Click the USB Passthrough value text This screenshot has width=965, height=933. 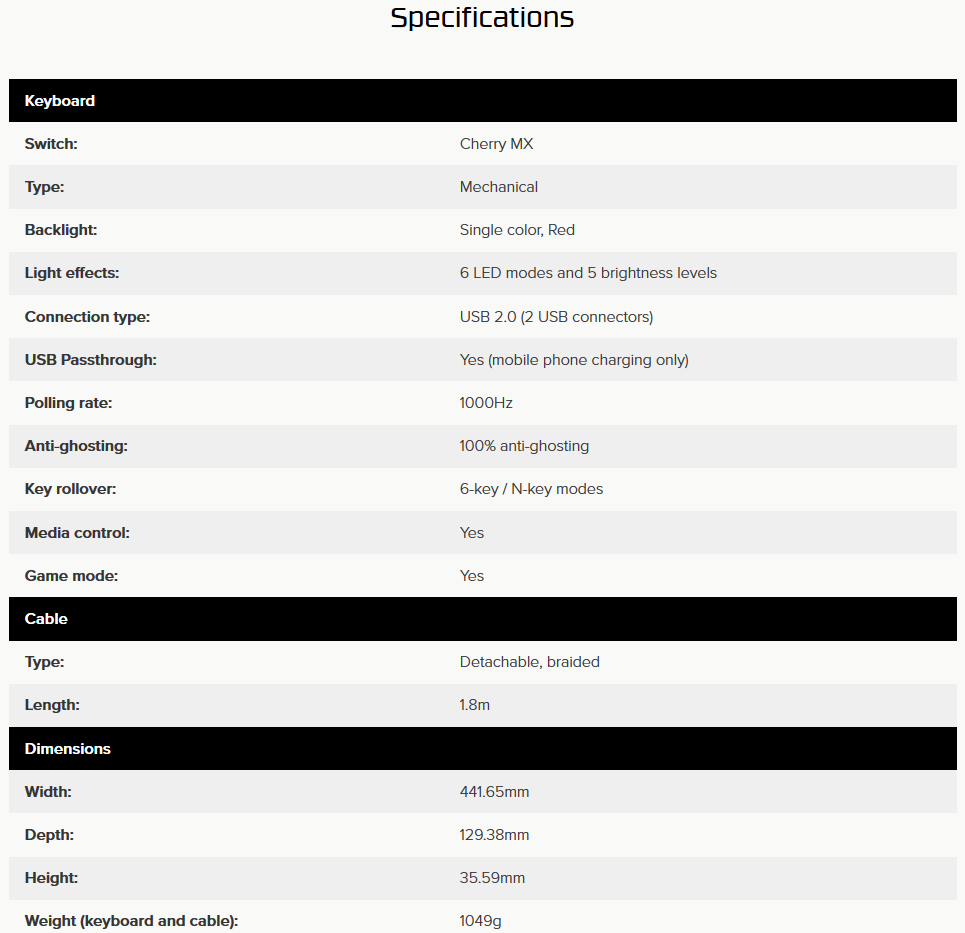574,360
